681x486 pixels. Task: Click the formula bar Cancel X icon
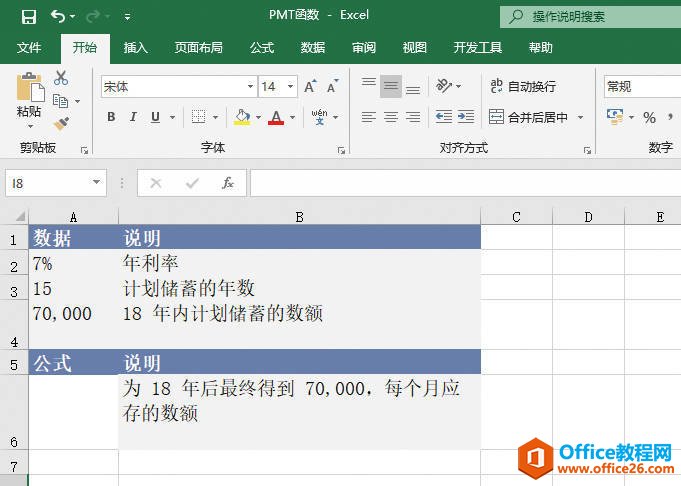point(155,183)
